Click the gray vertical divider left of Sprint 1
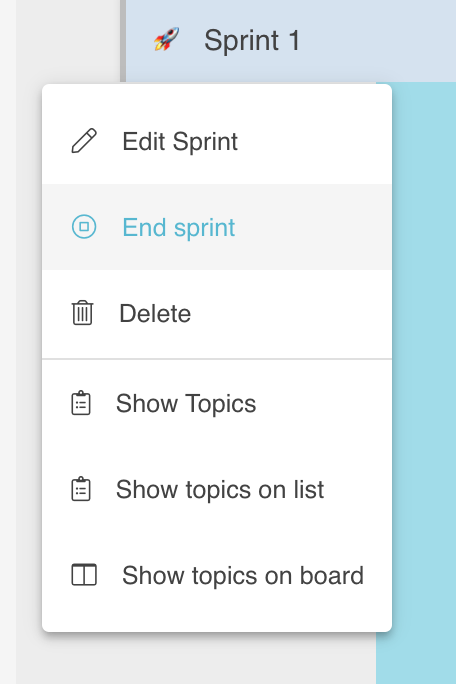Image resolution: width=456 pixels, height=684 pixels. [x=123, y=41]
